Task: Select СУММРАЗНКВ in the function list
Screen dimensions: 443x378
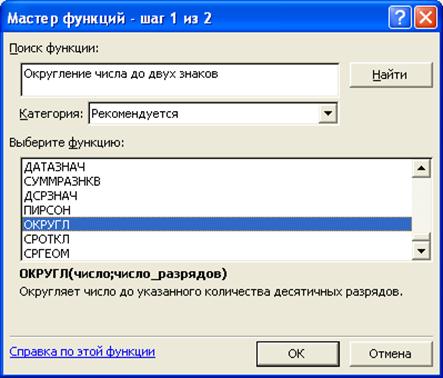Action: (x=217, y=181)
